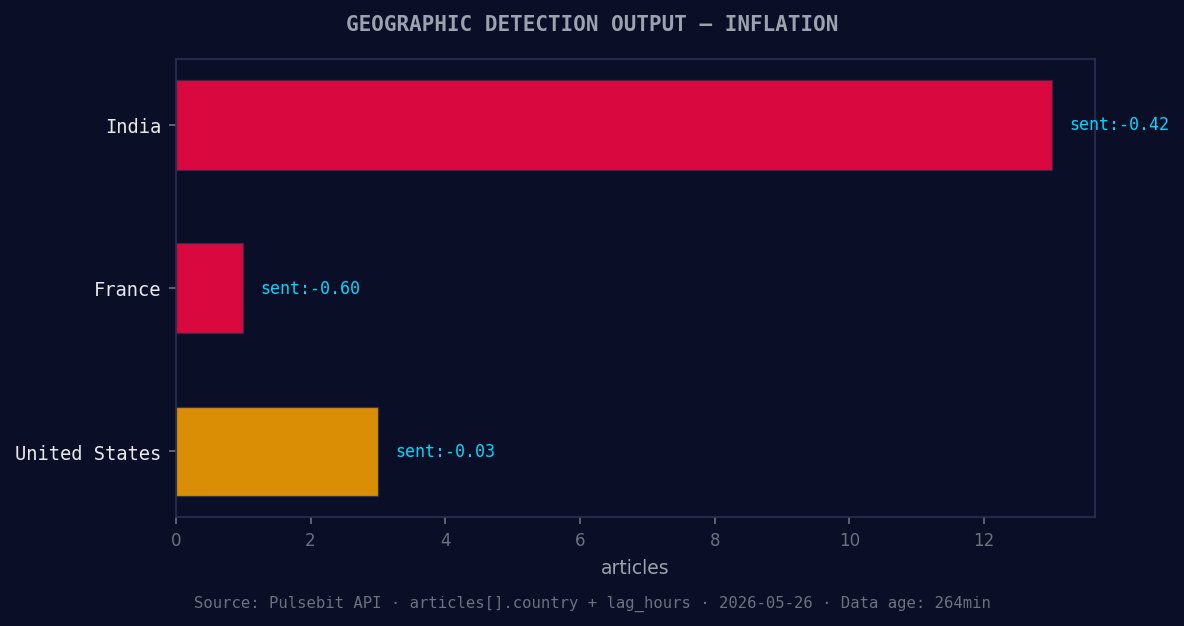Click the red India bar
Screen dimensions: 1184x626
614,125
